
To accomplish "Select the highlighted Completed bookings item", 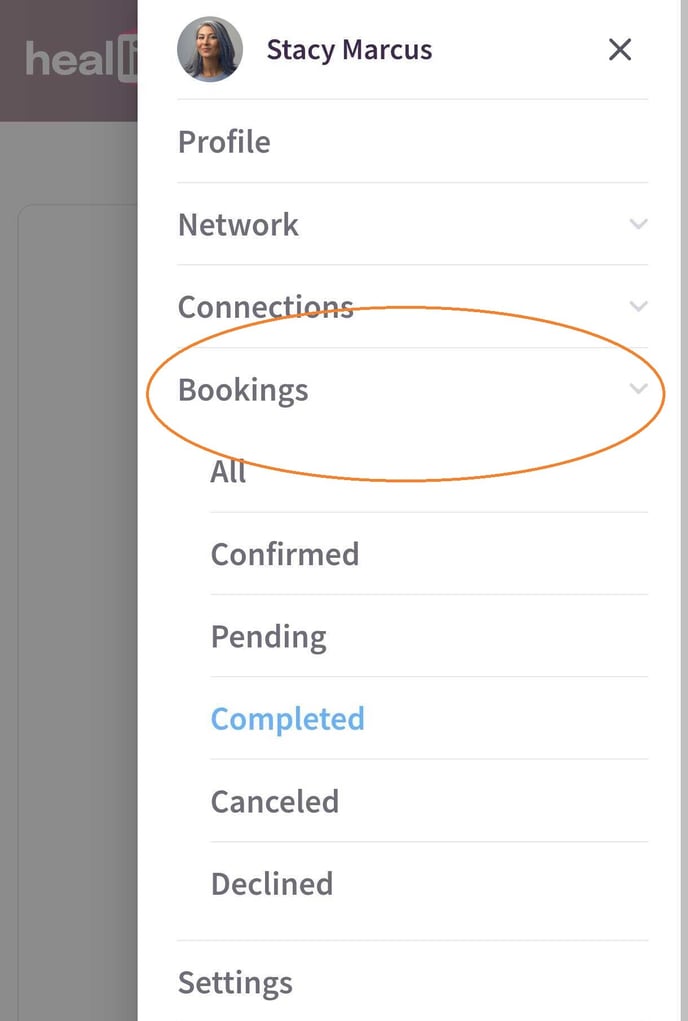I will [287, 719].
